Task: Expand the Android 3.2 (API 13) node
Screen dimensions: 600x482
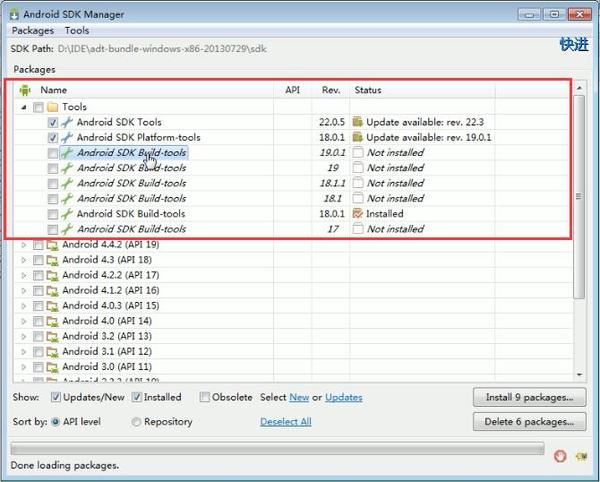Action: [24, 337]
